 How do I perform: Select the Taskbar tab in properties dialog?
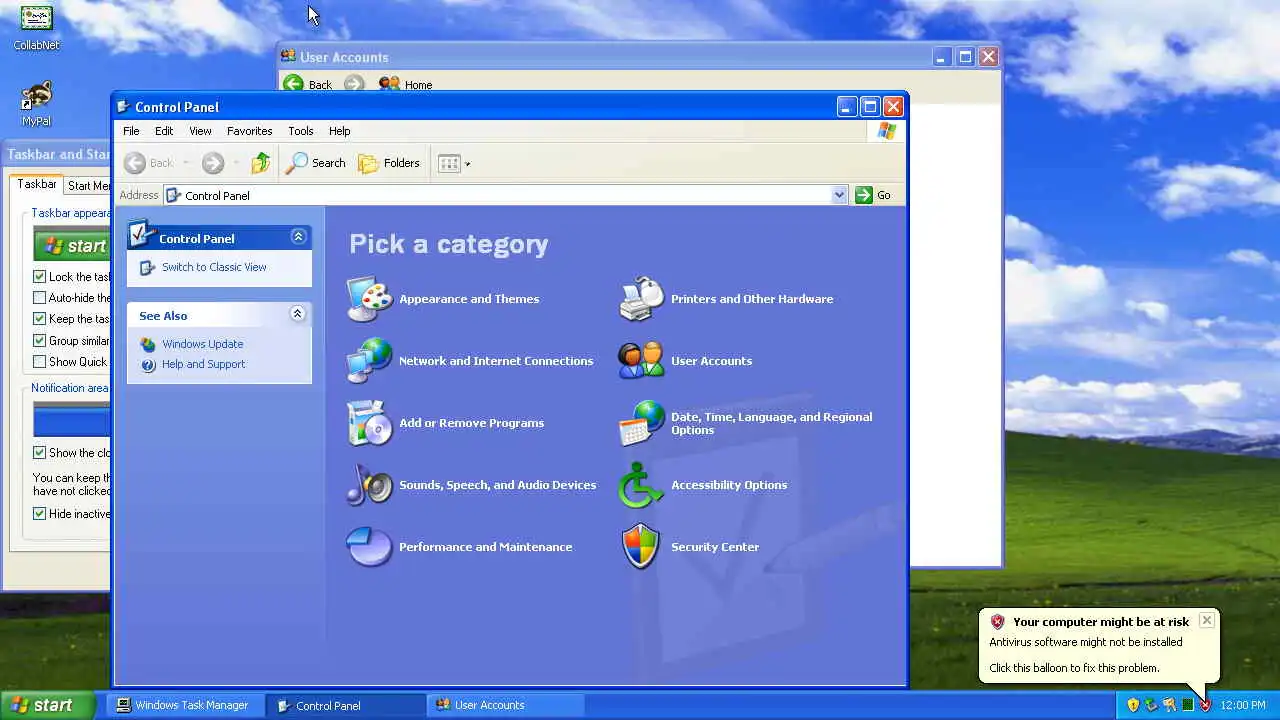click(37, 184)
